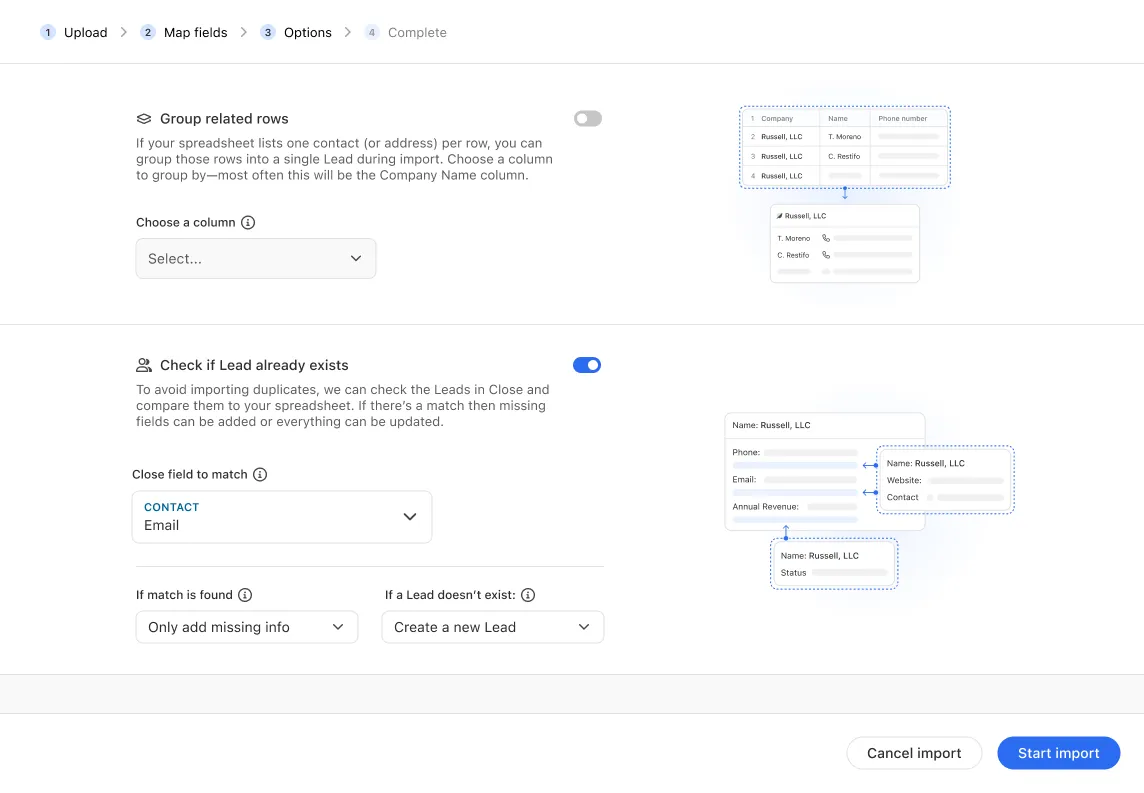Click the people icon by Check if Lead already exists
Screen dimensions: 1144x793
[144, 365]
